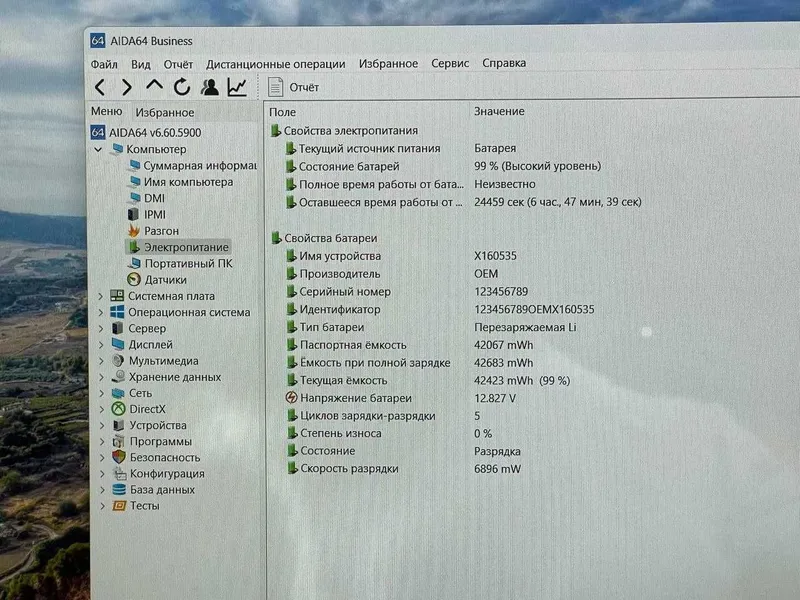Open the IPMI tree item
The height and width of the screenshot is (600, 800).
click(x=147, y=214)
